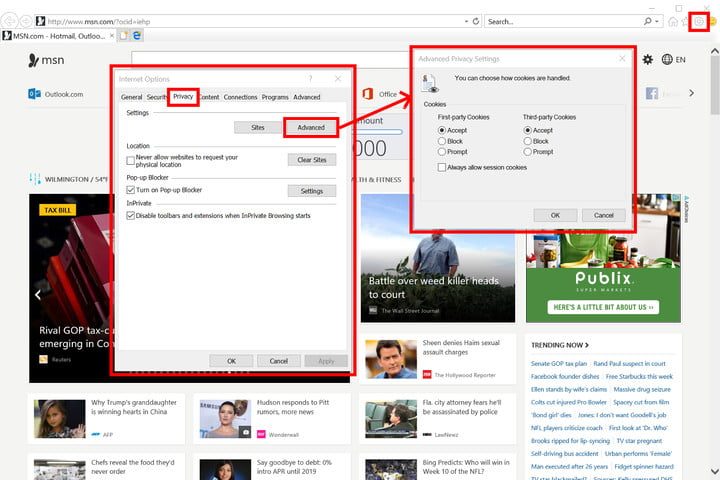The width and height of the screenshot is (720, 480).
Task: Open MSN page settings gear
Action: point(648,60)
